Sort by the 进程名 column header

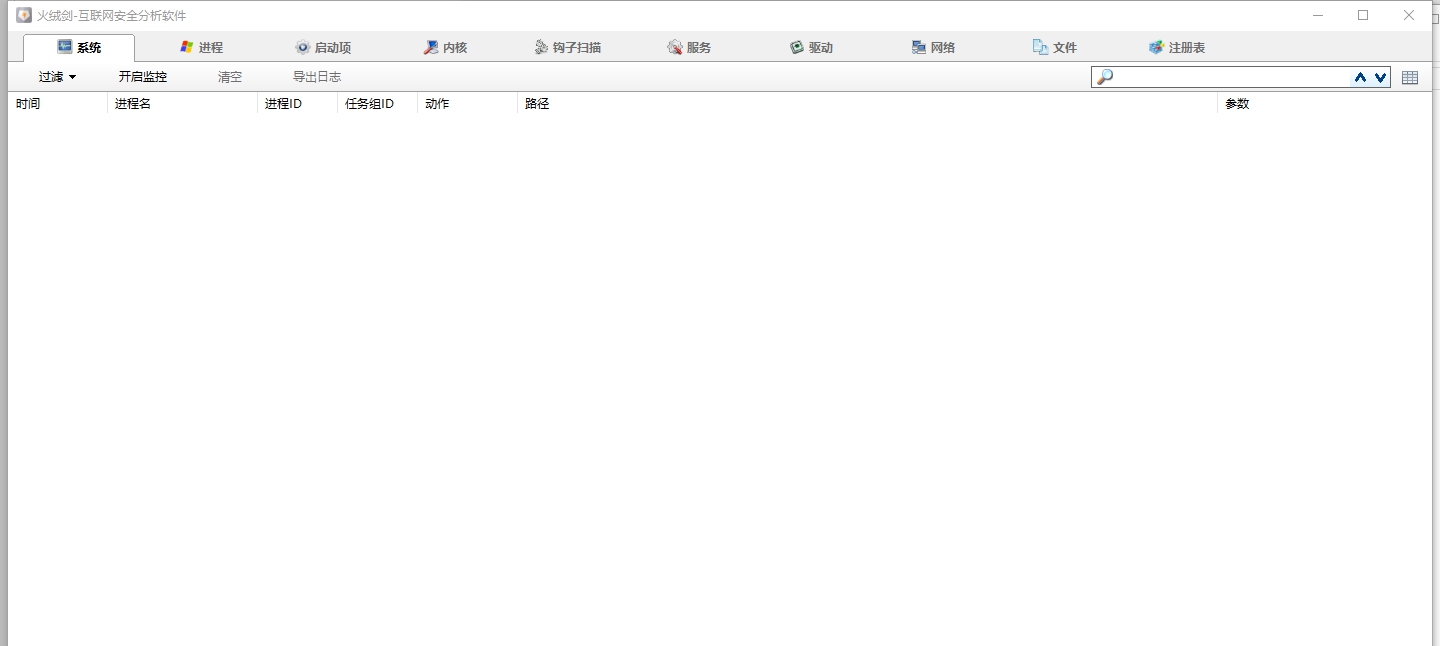132,103
